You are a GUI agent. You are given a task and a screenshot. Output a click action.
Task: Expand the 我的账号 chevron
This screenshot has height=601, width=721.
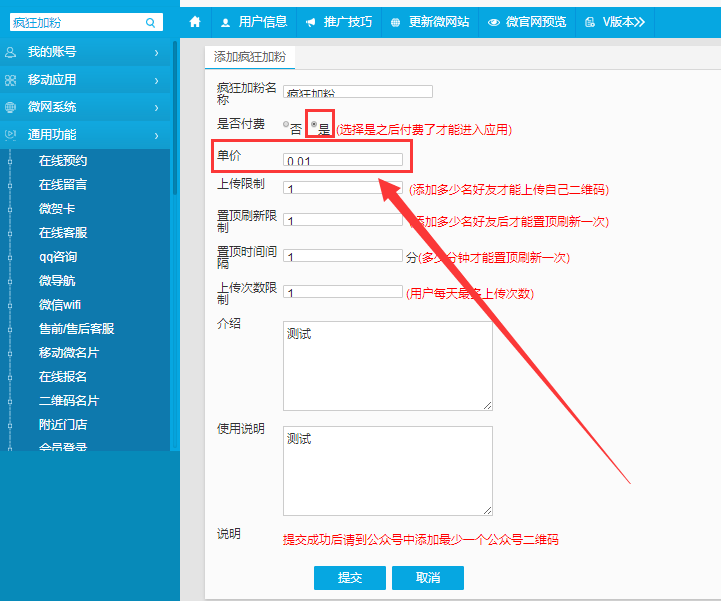(x=157, y=53)
